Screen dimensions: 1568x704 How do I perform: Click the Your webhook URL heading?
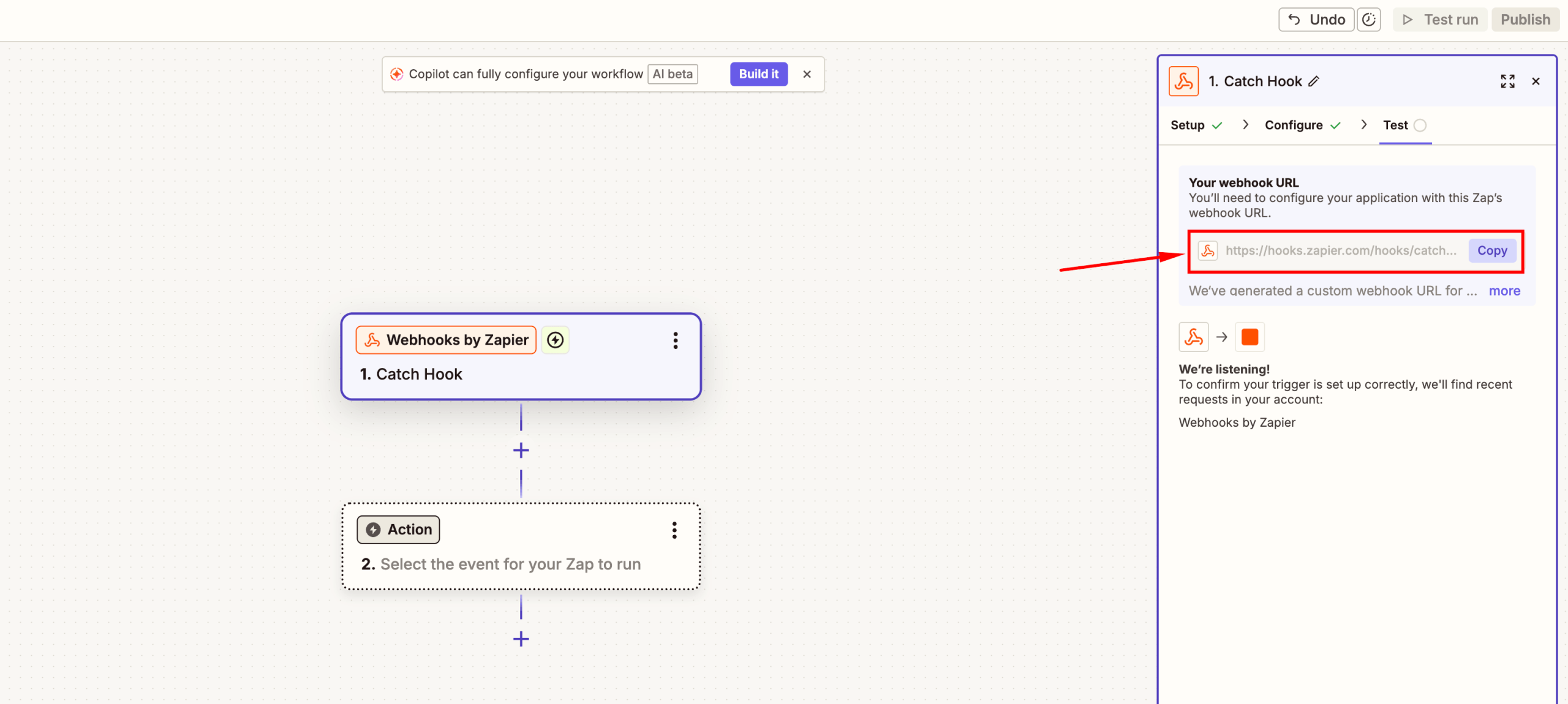point(1243,182)
